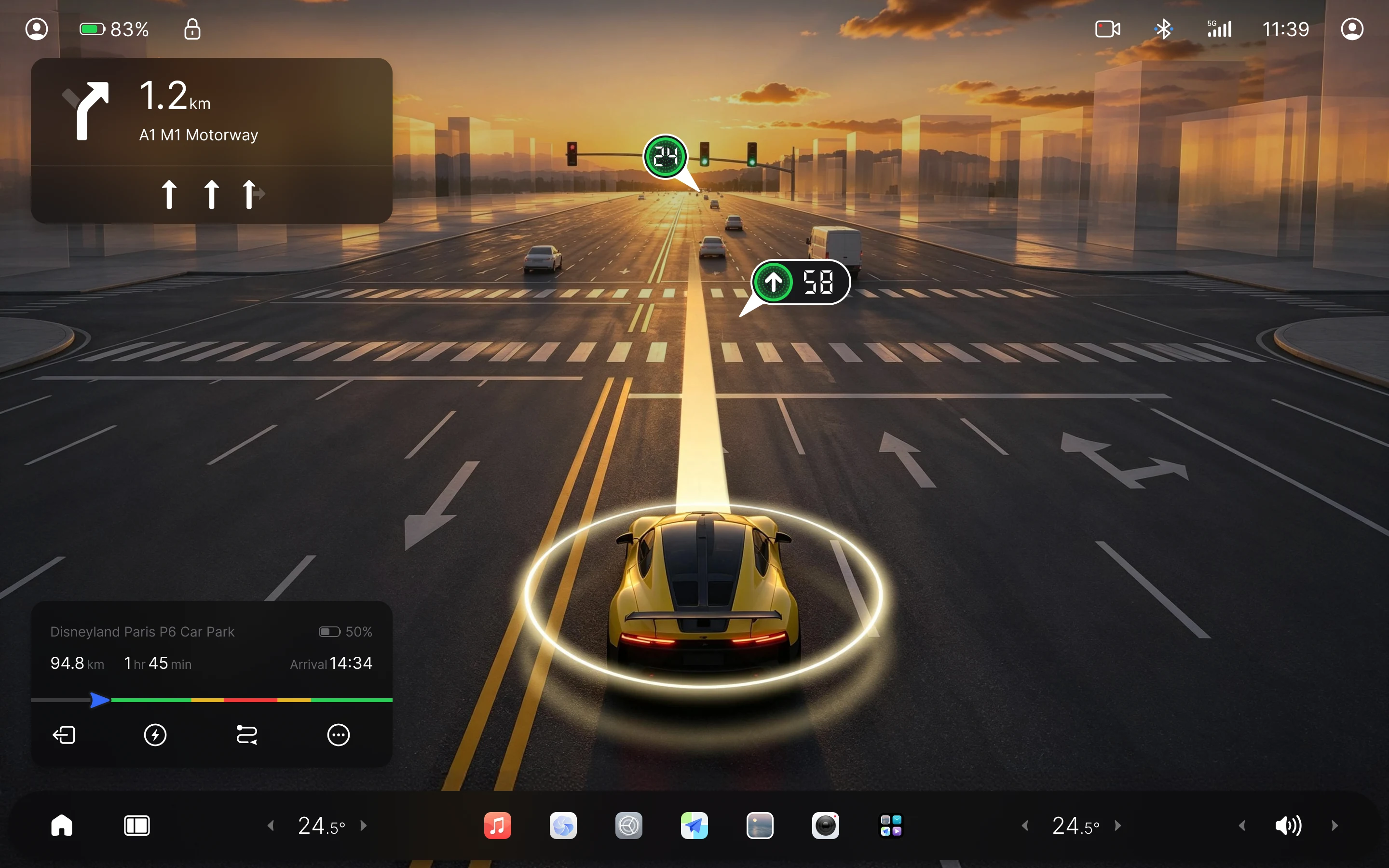Tap the 1.2 km distance text

point(175,95)
